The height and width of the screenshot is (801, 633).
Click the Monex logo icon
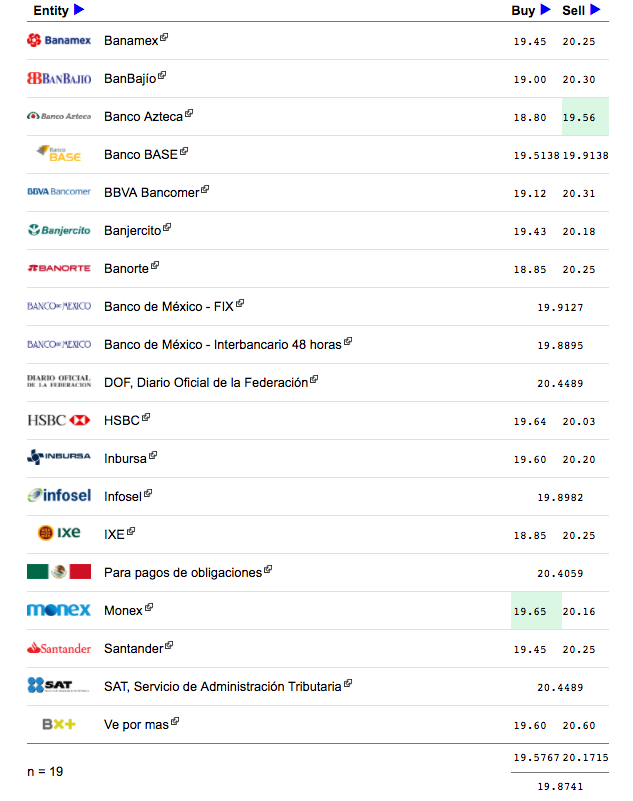coord(59,610)
